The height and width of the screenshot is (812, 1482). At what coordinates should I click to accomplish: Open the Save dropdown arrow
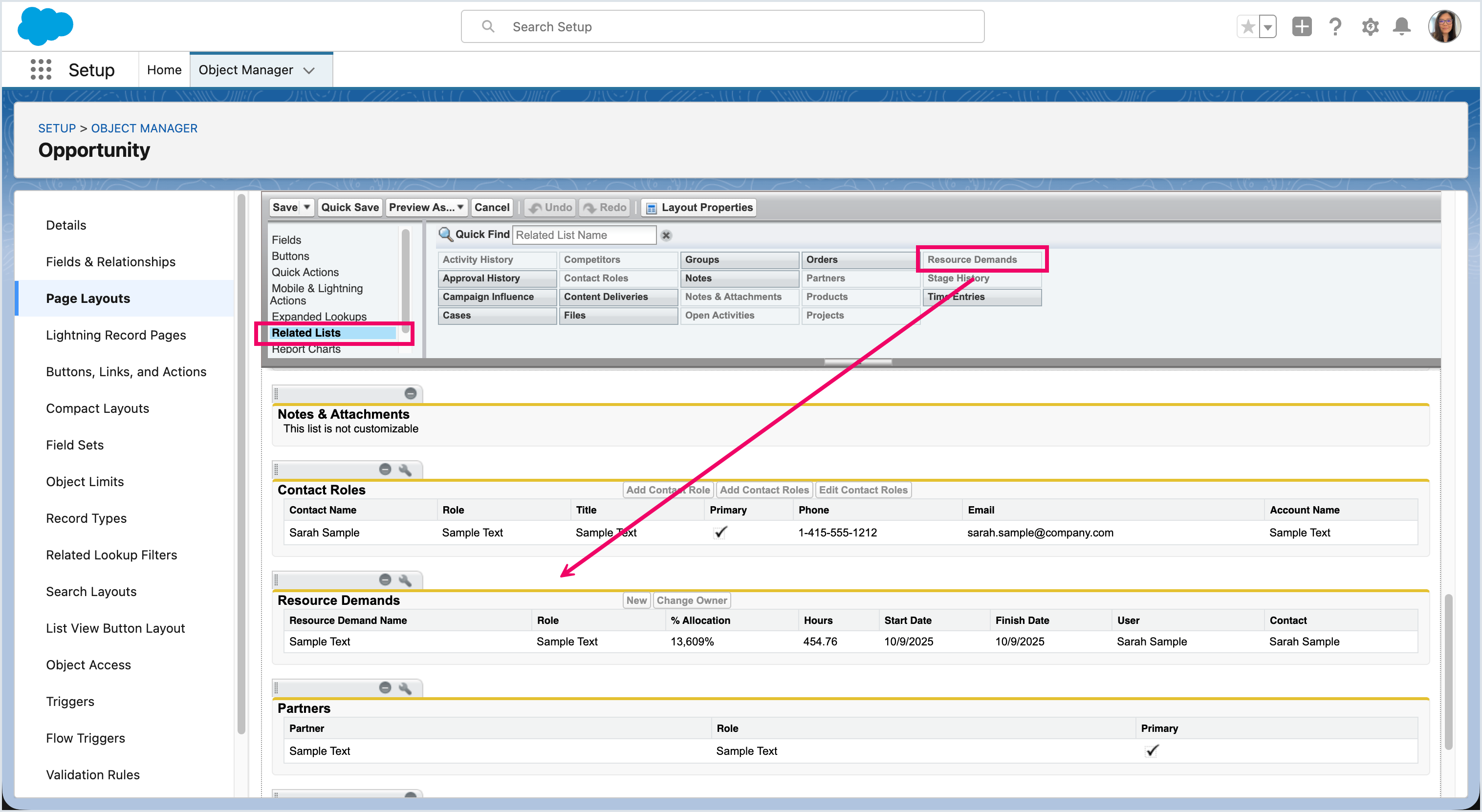(x=307, y=208)
